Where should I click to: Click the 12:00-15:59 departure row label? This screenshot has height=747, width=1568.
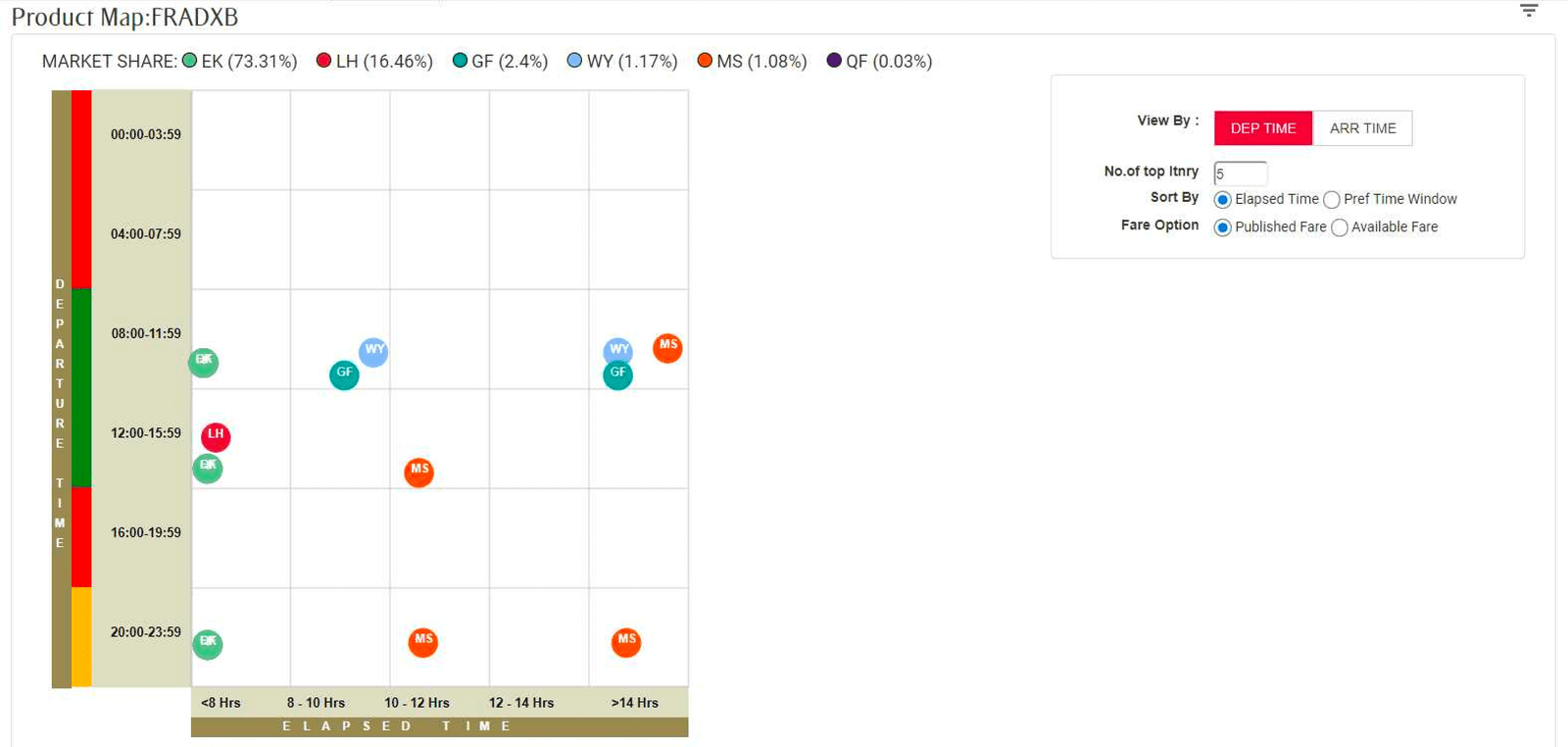(x=146, y=433)
